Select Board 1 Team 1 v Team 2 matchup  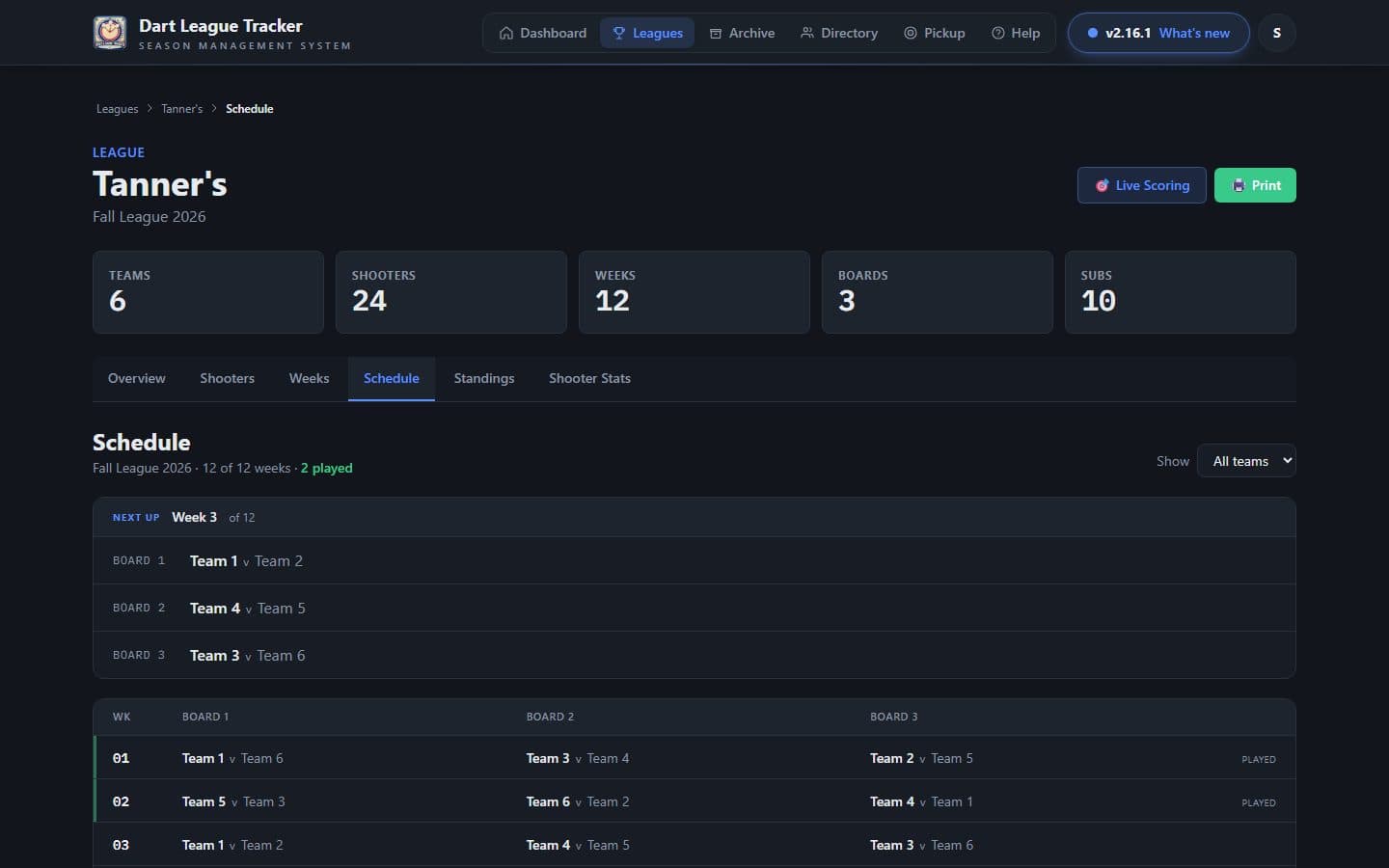(694, 560)
